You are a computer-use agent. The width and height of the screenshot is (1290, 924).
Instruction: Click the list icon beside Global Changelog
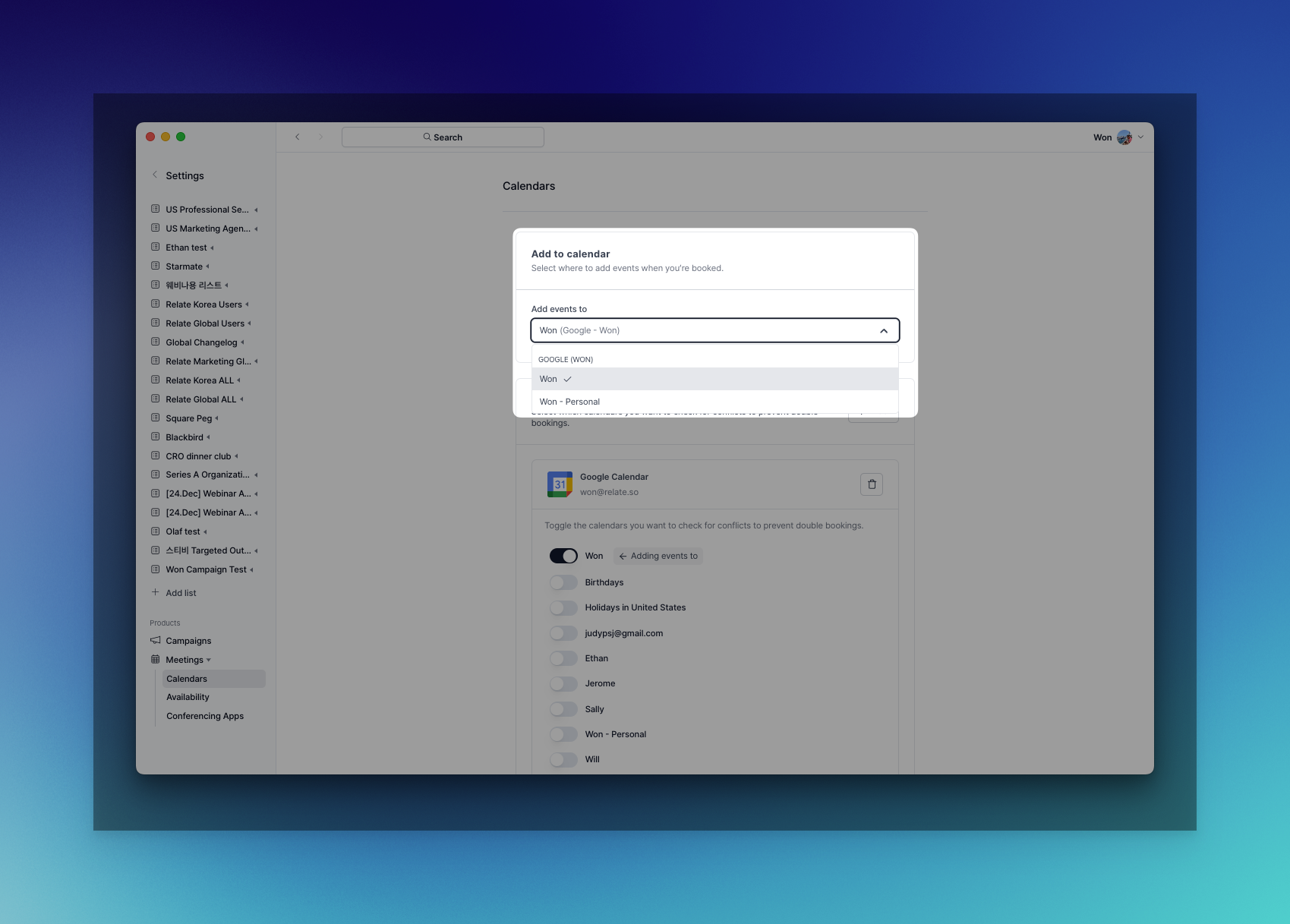click(x=155, y=342)
